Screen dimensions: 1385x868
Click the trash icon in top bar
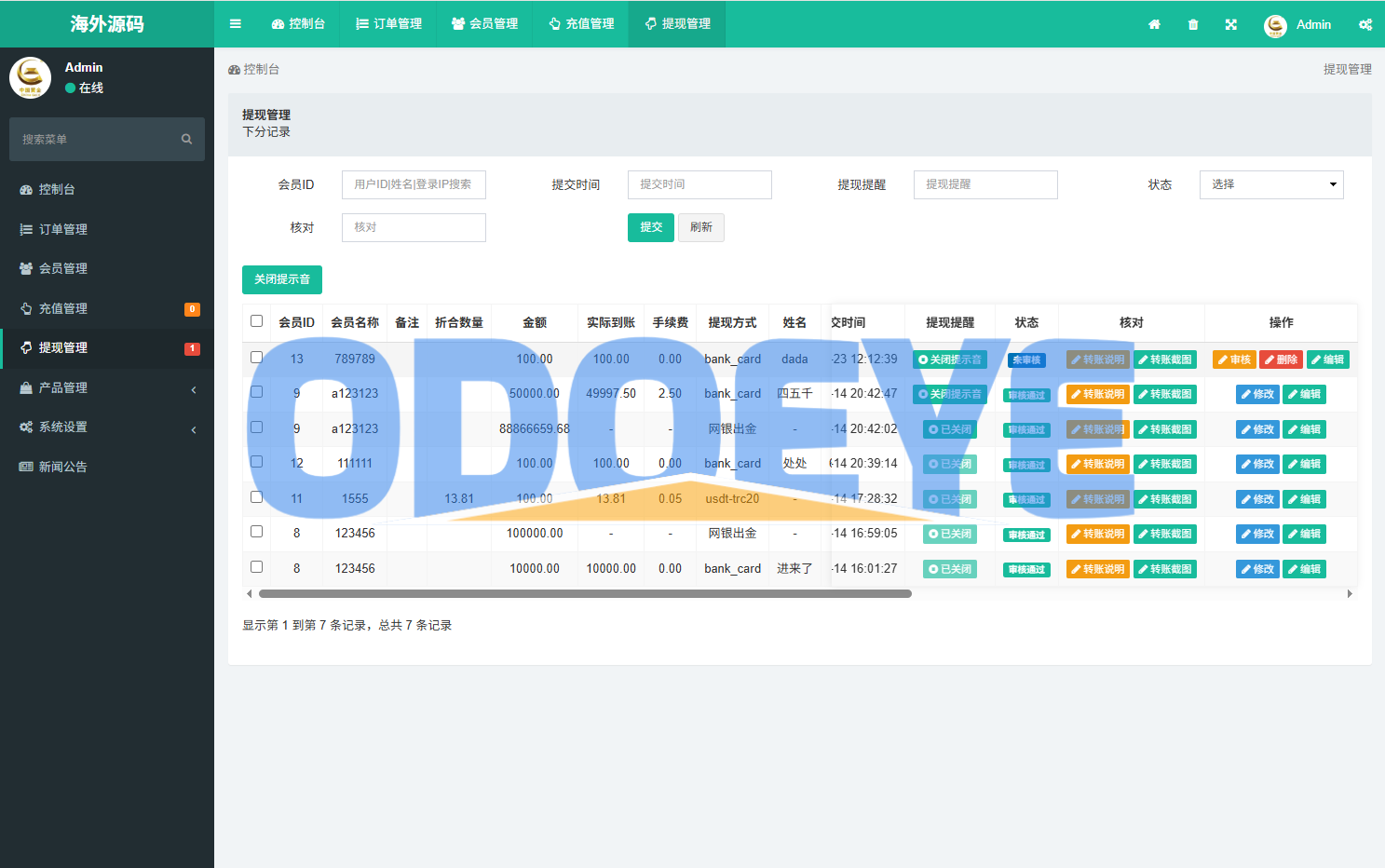click(1193, 25)
